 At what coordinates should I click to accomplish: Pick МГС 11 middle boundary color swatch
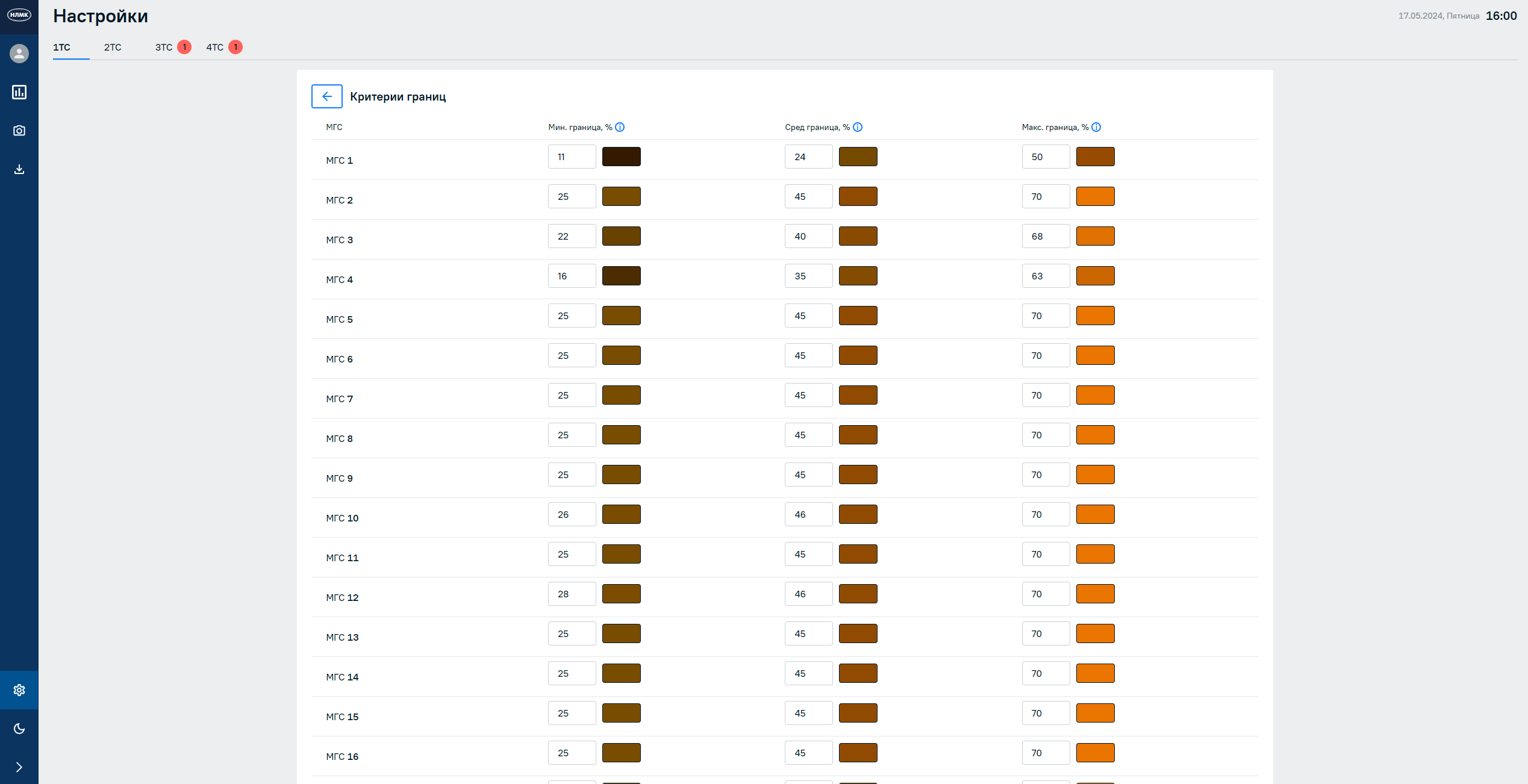click(858, 554)
